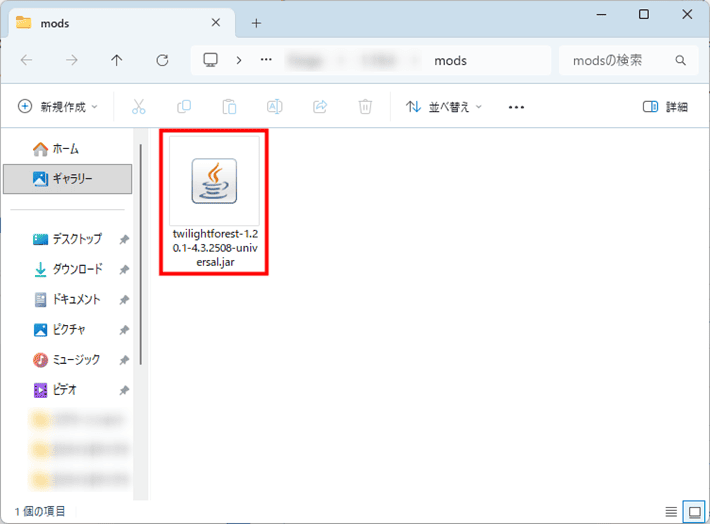Click the search magnifier icon
Viewport: 710px width, 524px height.
pyautogui.click(x=680, y=60)
